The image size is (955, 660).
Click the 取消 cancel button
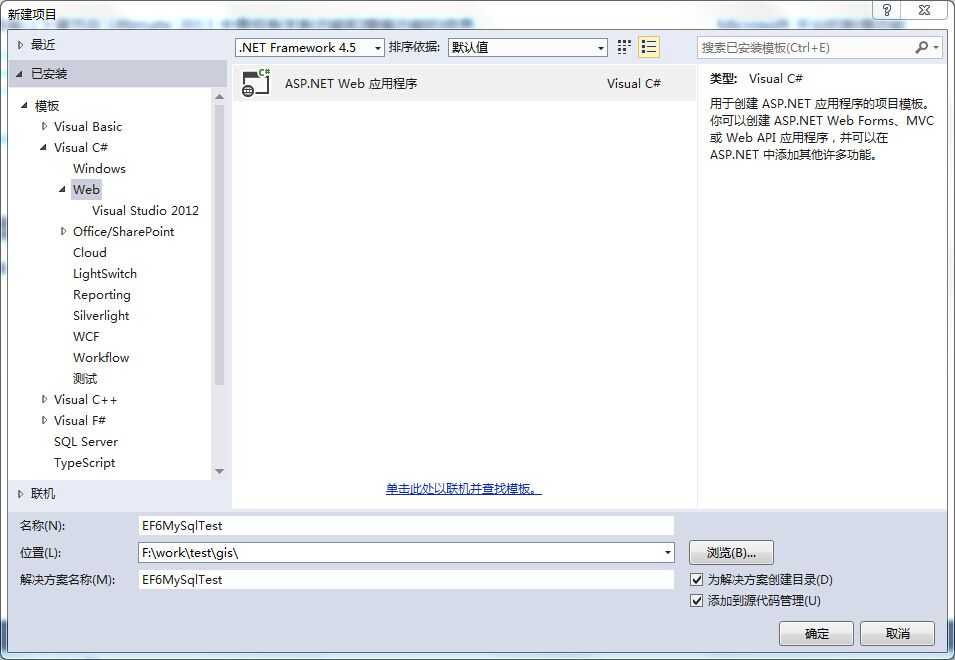point(897,634)
